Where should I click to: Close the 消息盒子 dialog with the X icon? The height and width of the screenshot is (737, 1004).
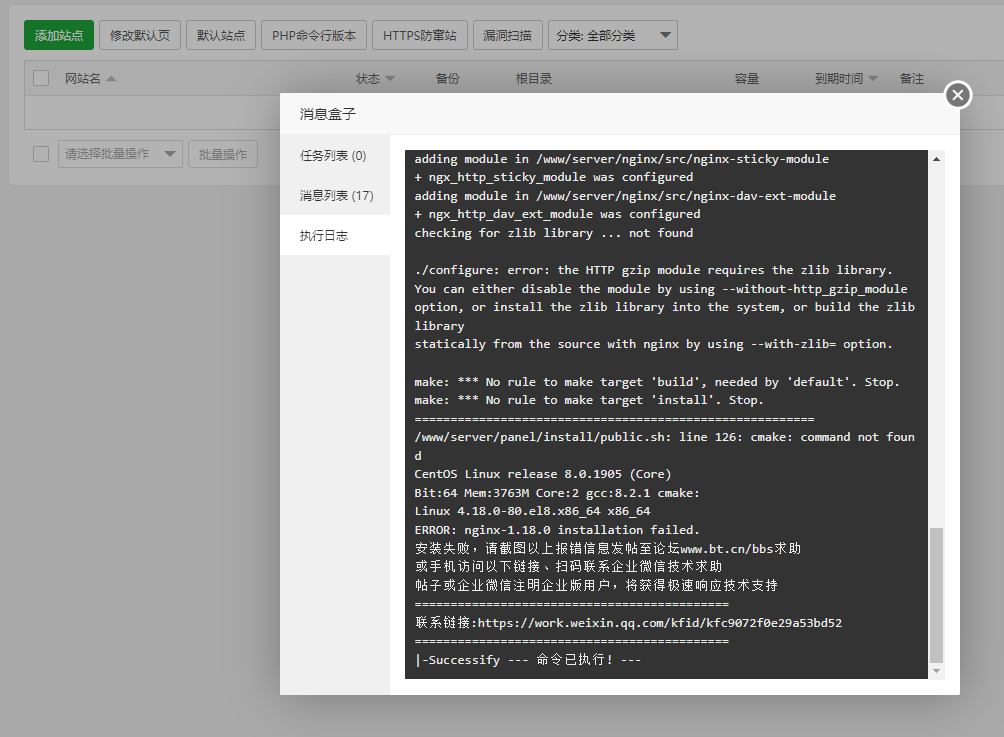pyautogui.click(x=957, y=95)
